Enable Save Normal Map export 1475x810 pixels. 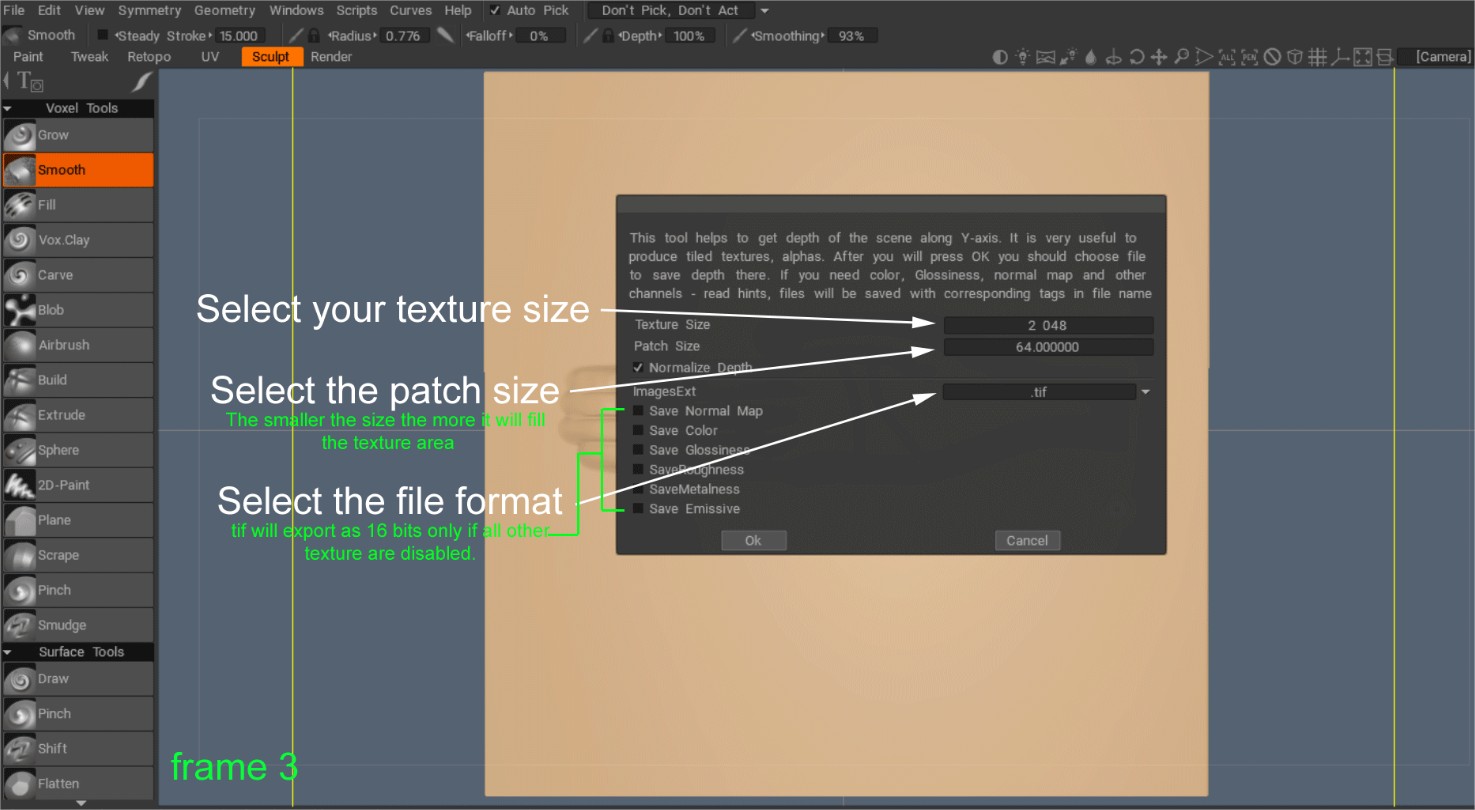pyautogui.click(x=637, y=410)
